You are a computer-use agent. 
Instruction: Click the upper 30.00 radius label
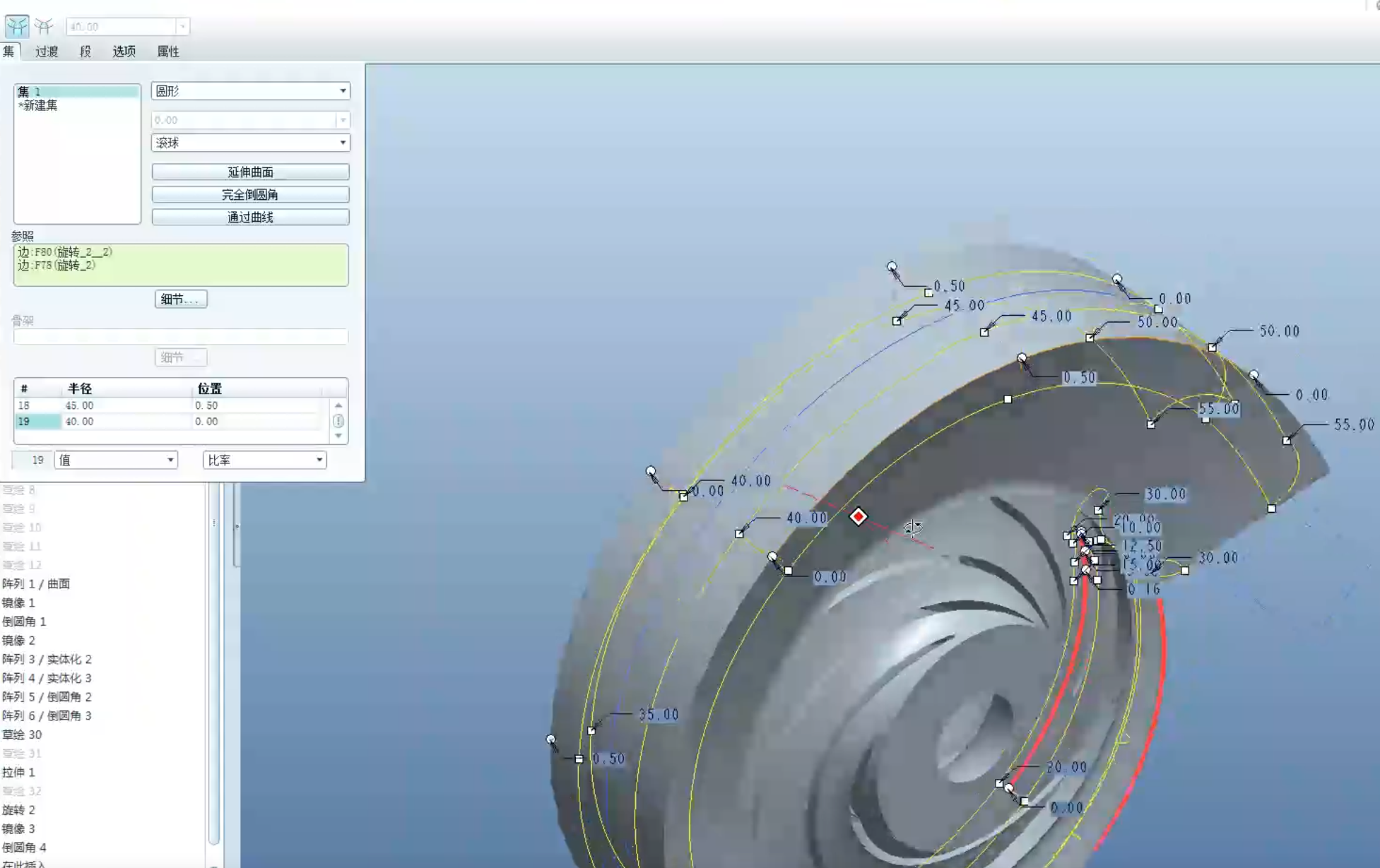pyautogui.click(x=1165, y=494)
